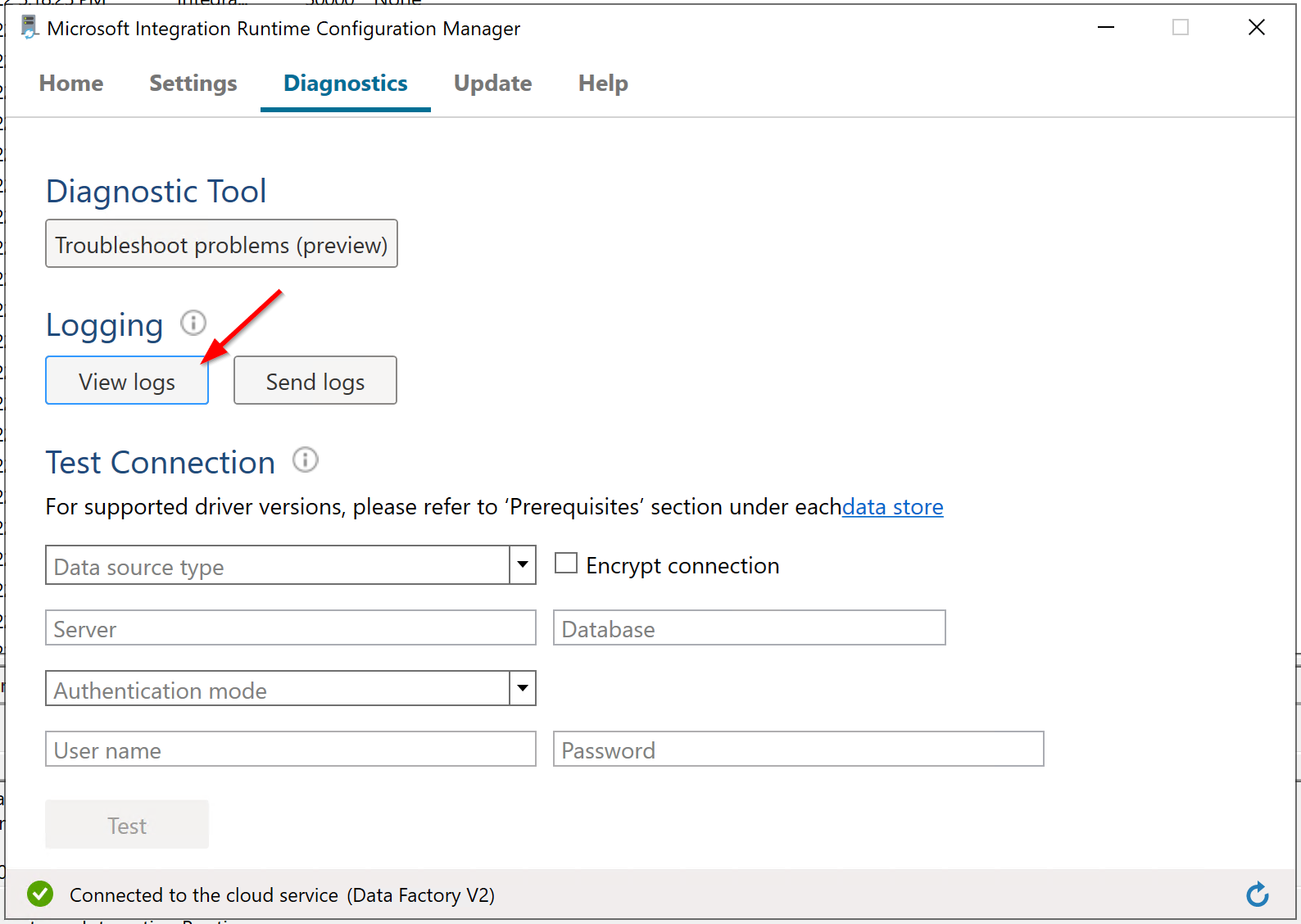Close the Configuration Manager window
Image resolution: width=1301 pixels, height=924 pixels.
[x=1257, y=28]
